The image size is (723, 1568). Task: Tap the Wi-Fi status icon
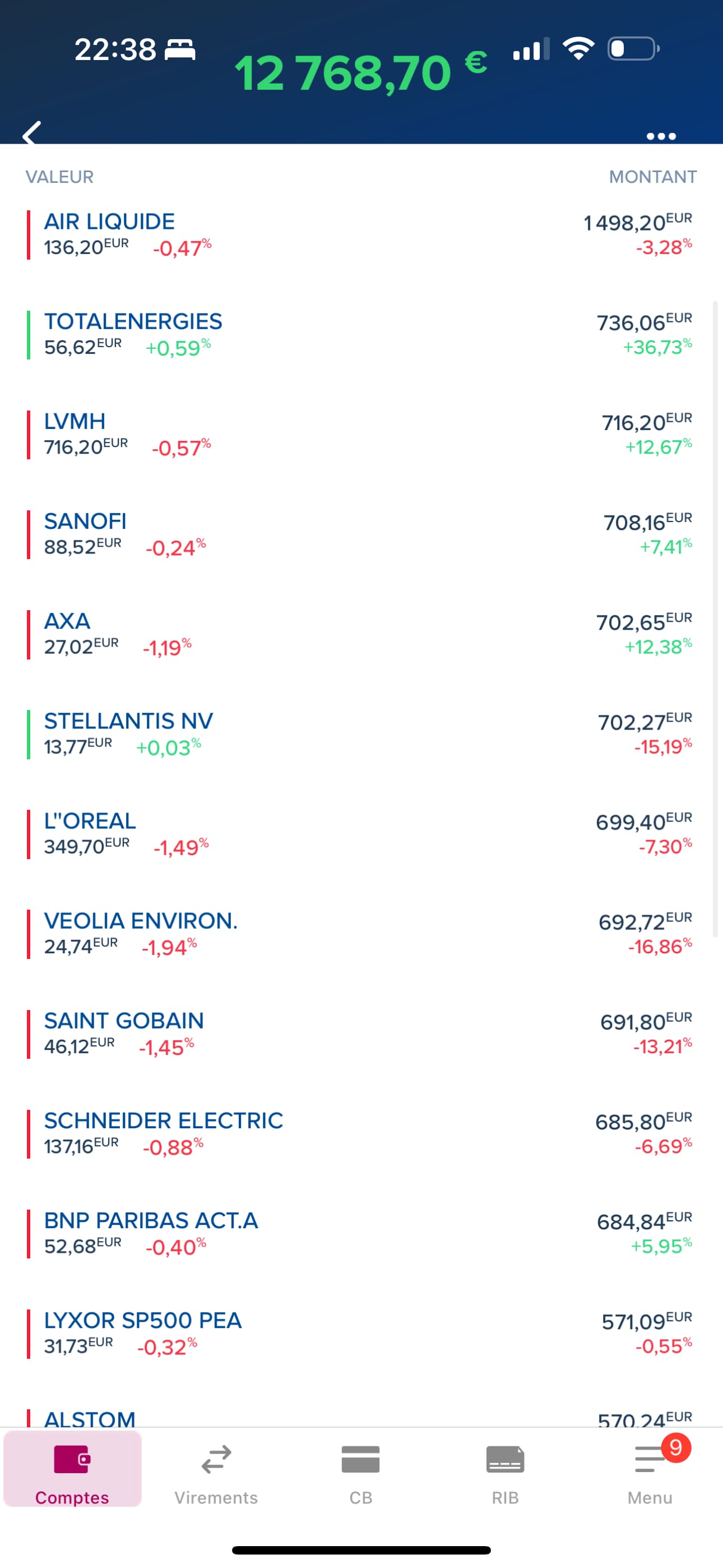tap(578, 48)
